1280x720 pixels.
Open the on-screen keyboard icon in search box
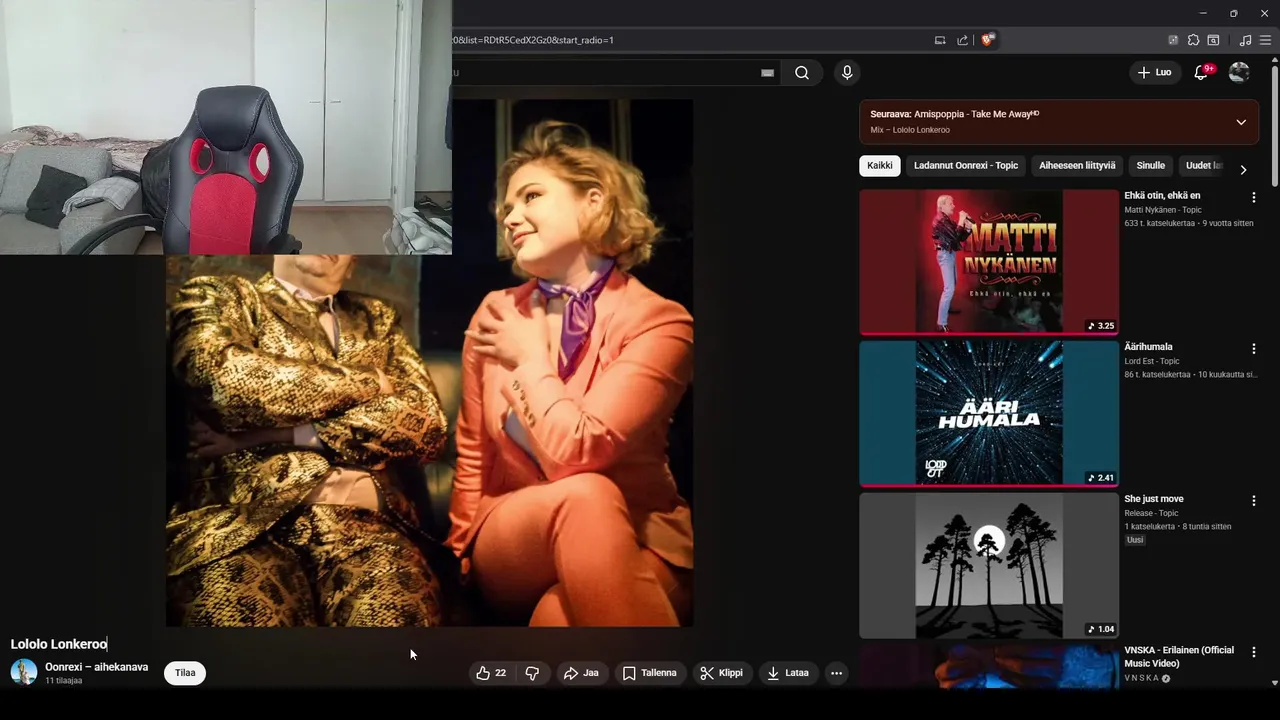click(x=767, y=73)
